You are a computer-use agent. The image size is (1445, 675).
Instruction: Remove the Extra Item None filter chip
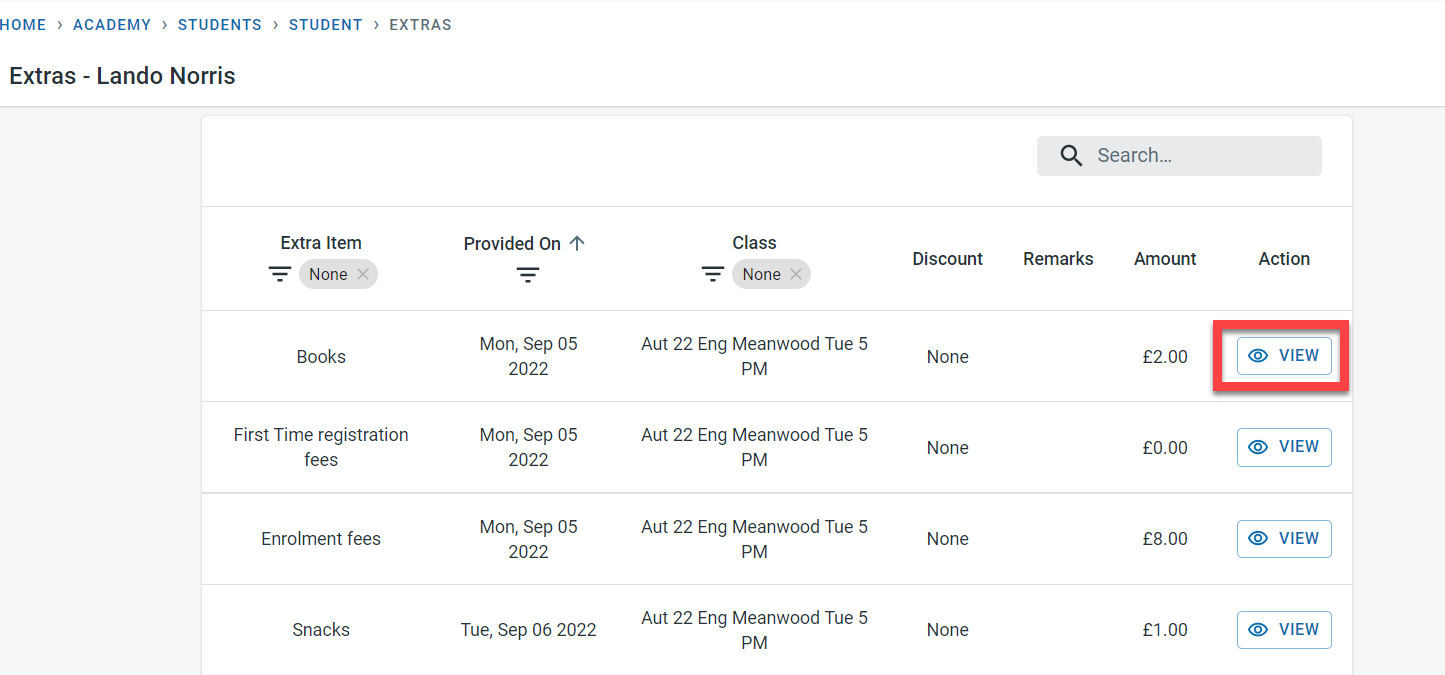(363, 274)
